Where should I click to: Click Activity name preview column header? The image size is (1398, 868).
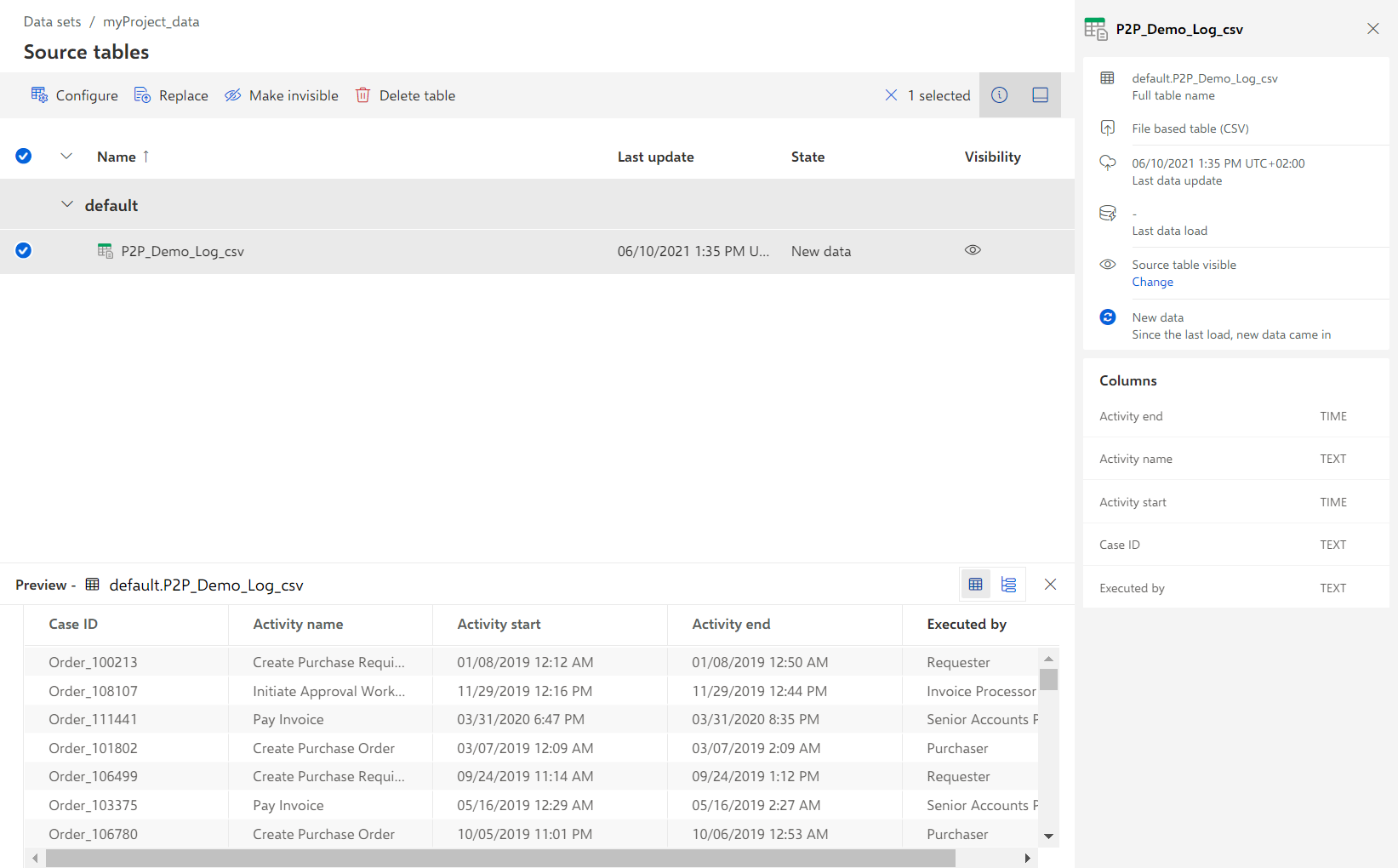298,624
